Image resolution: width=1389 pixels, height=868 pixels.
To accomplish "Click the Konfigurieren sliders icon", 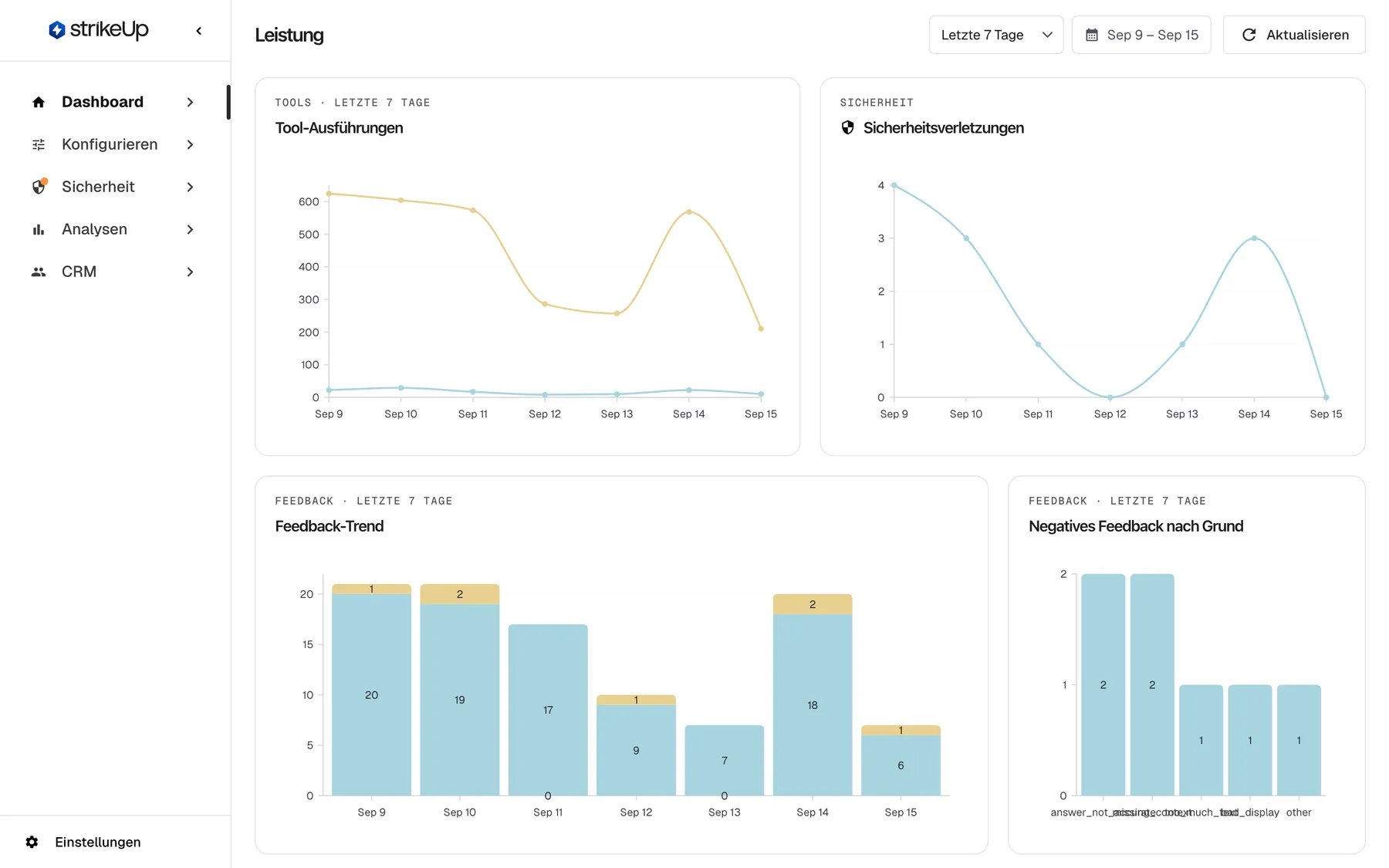I will tap(39, 144).
